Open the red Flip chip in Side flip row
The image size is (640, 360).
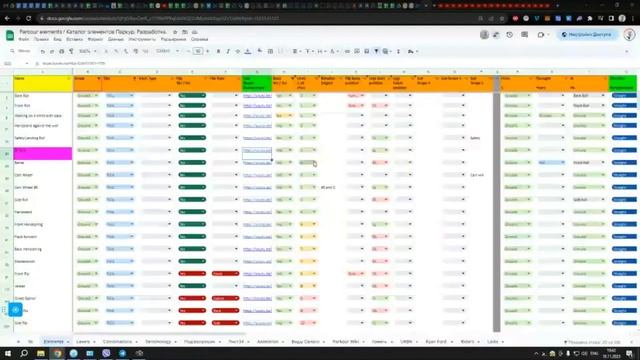tap(192, 323)
